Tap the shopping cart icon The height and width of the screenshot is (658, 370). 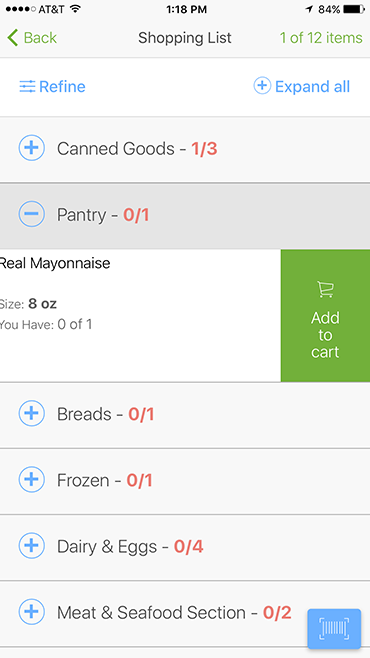pyautogui.click(x=325, y=290)
